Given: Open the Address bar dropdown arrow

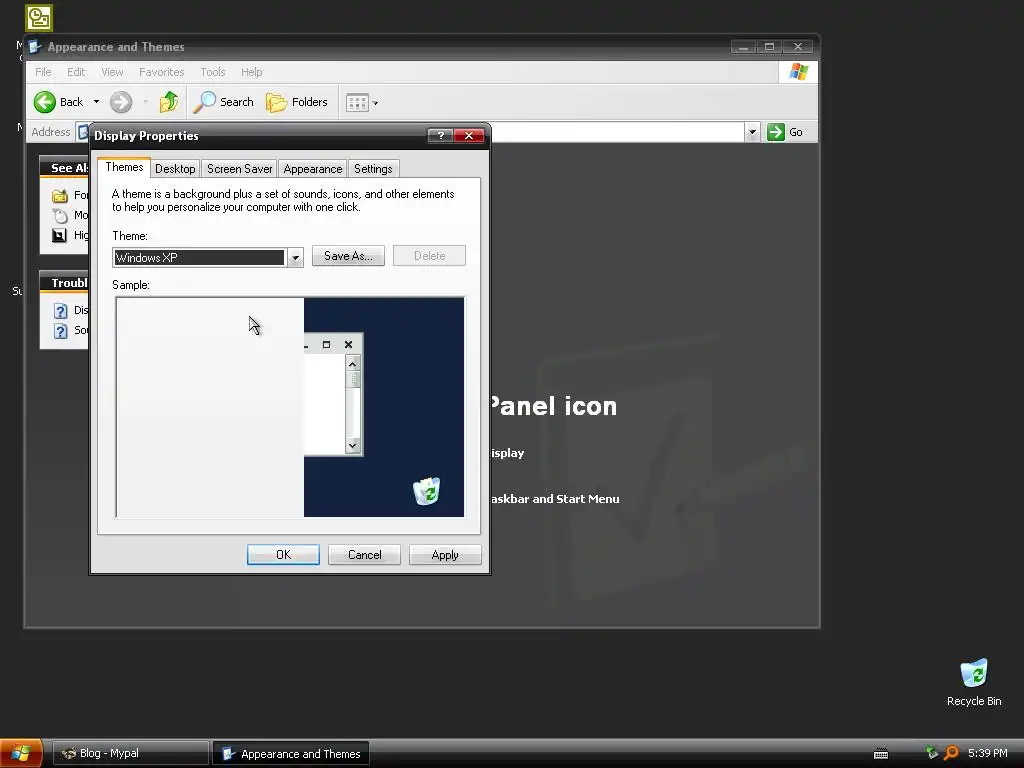Looking at the screenshot, I should [752, 132].
